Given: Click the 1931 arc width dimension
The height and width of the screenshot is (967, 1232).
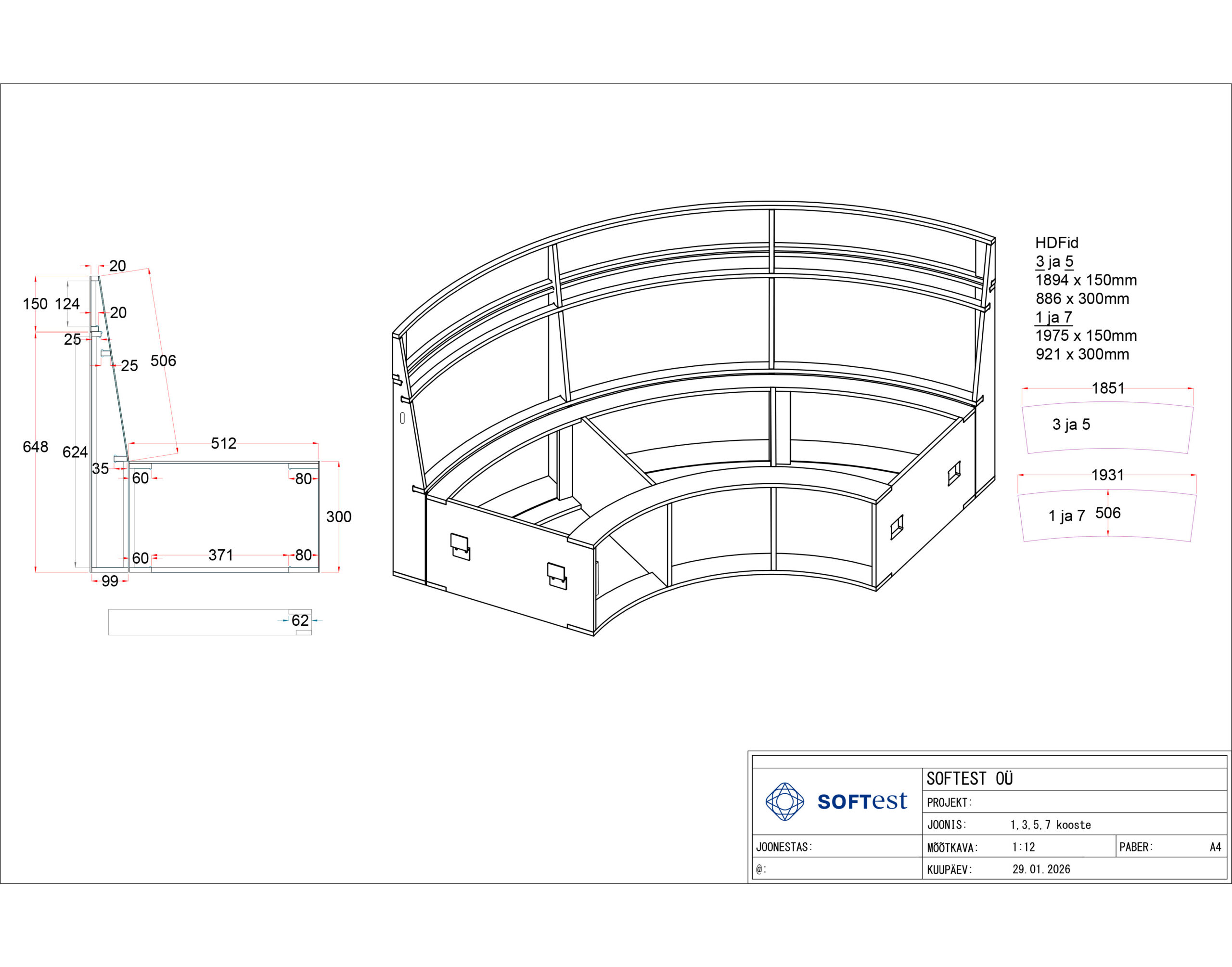Looking at the screenshot, I should click(1107, 475).
